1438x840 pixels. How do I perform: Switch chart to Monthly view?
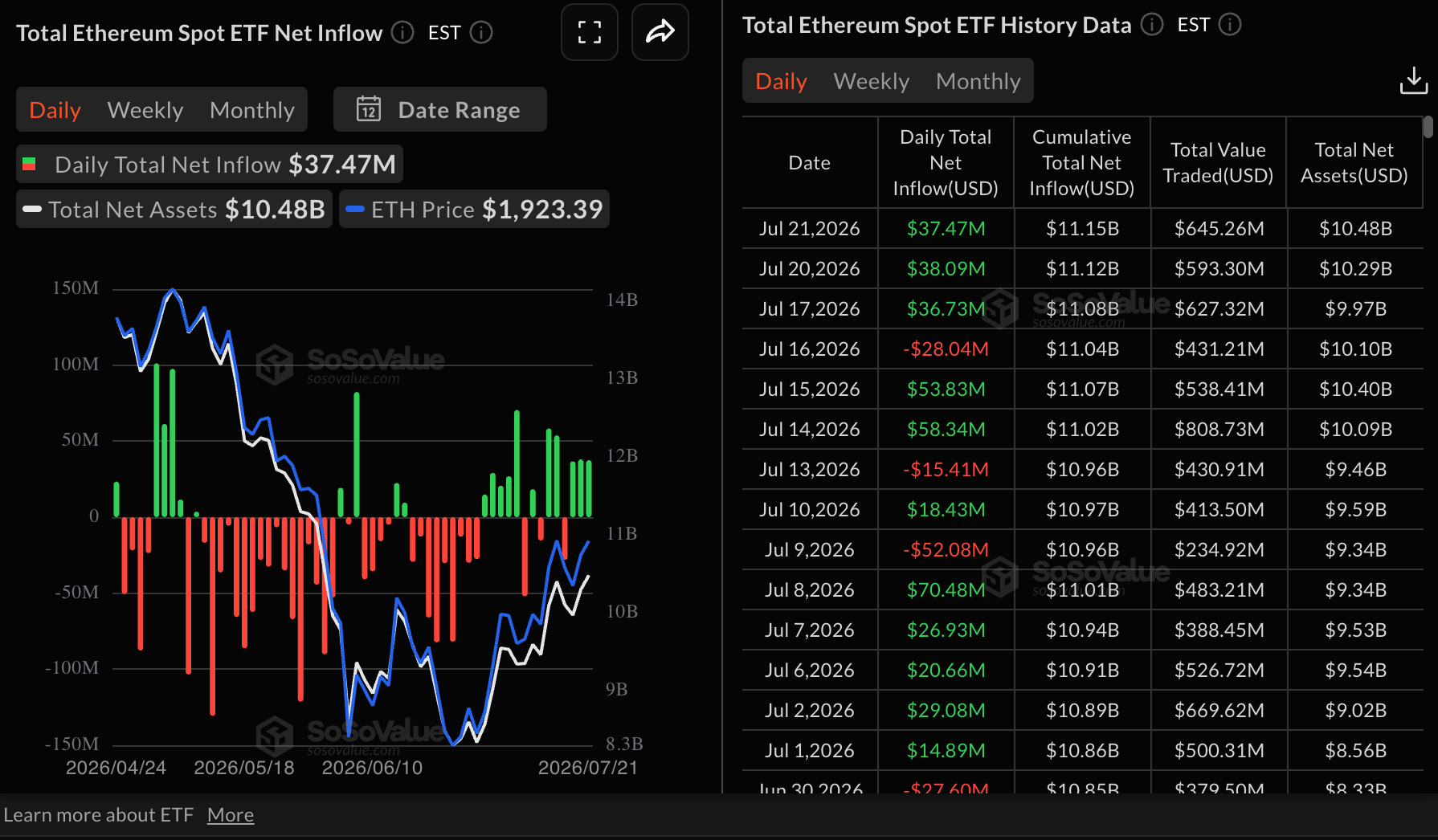pyautogui.click(x=252, y=110)
